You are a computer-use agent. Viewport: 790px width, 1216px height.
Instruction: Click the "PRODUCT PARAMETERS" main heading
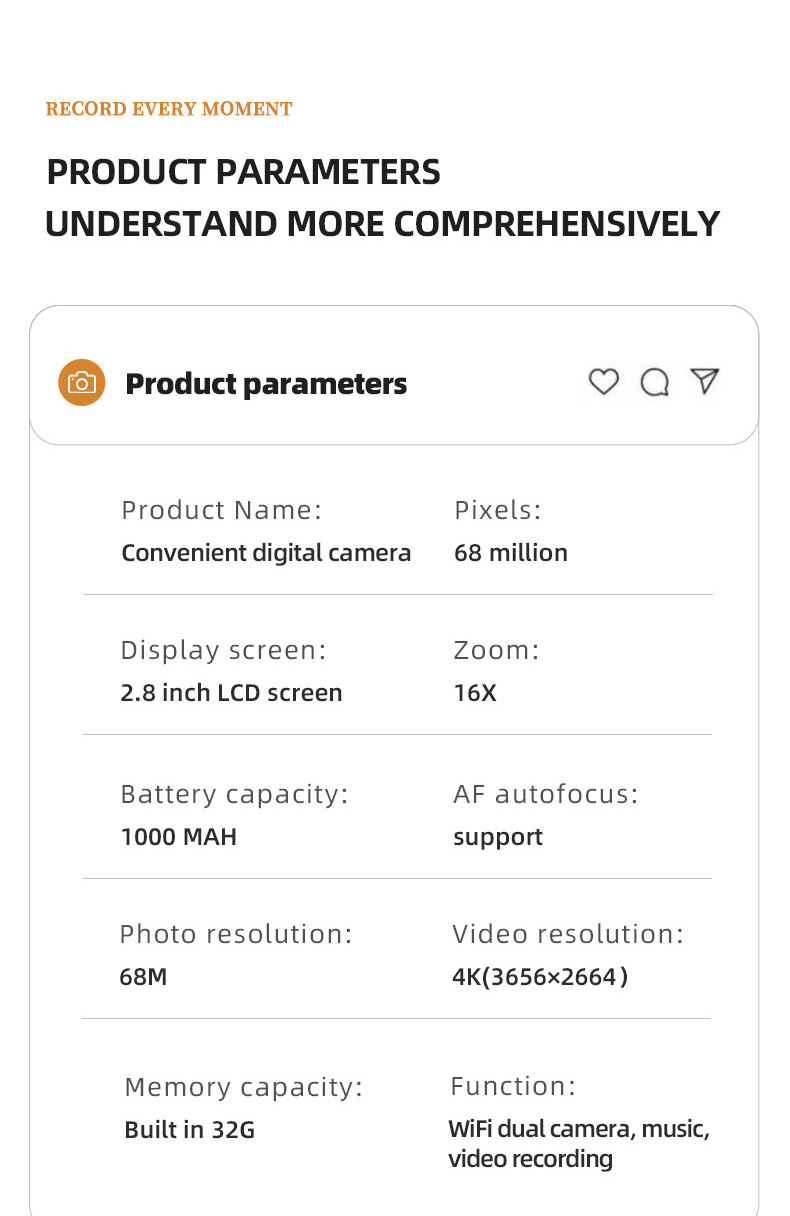[x=243, y=172]
